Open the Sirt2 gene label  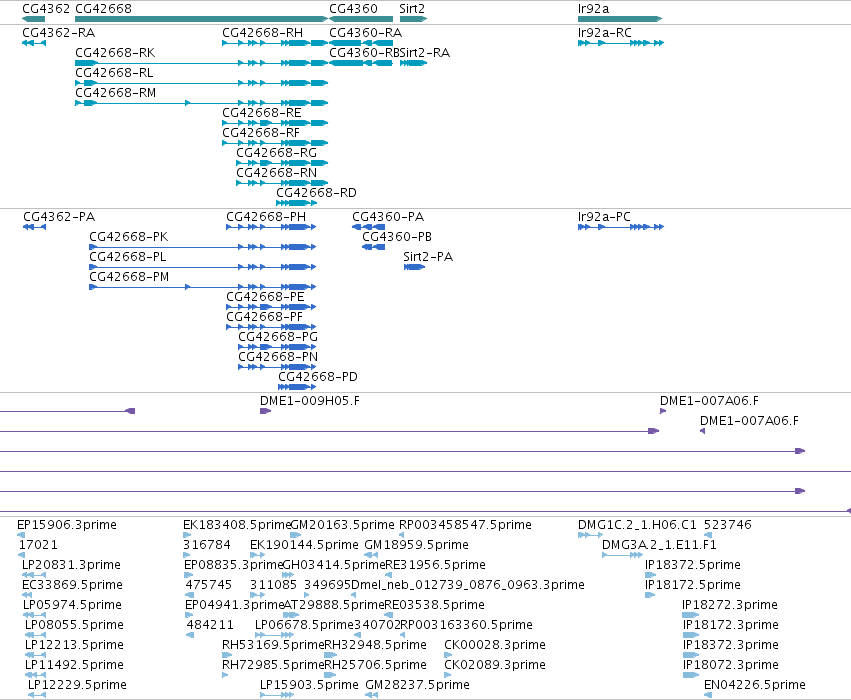tap(412, 9)
